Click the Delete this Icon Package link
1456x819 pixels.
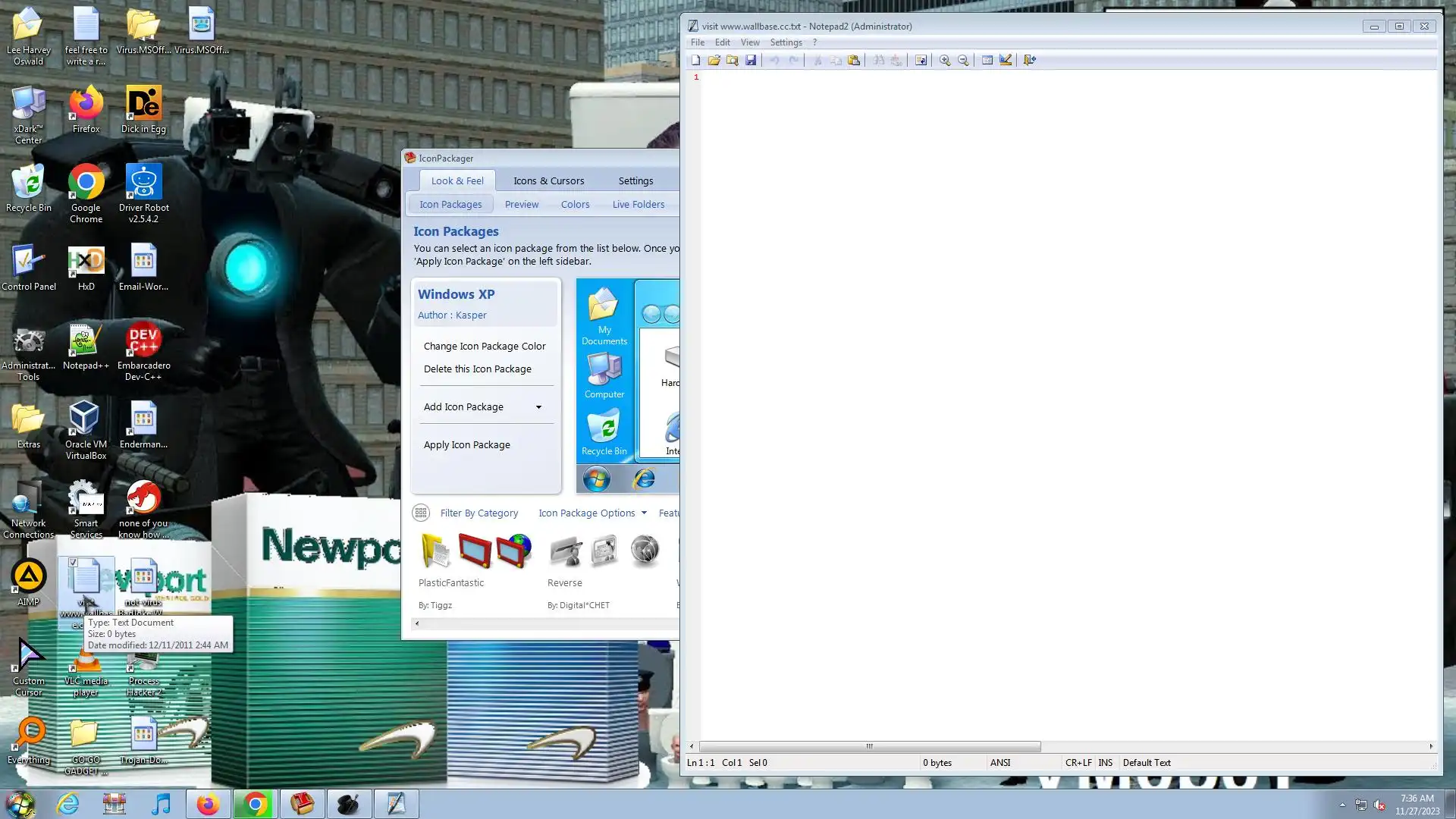pos(477,369)
